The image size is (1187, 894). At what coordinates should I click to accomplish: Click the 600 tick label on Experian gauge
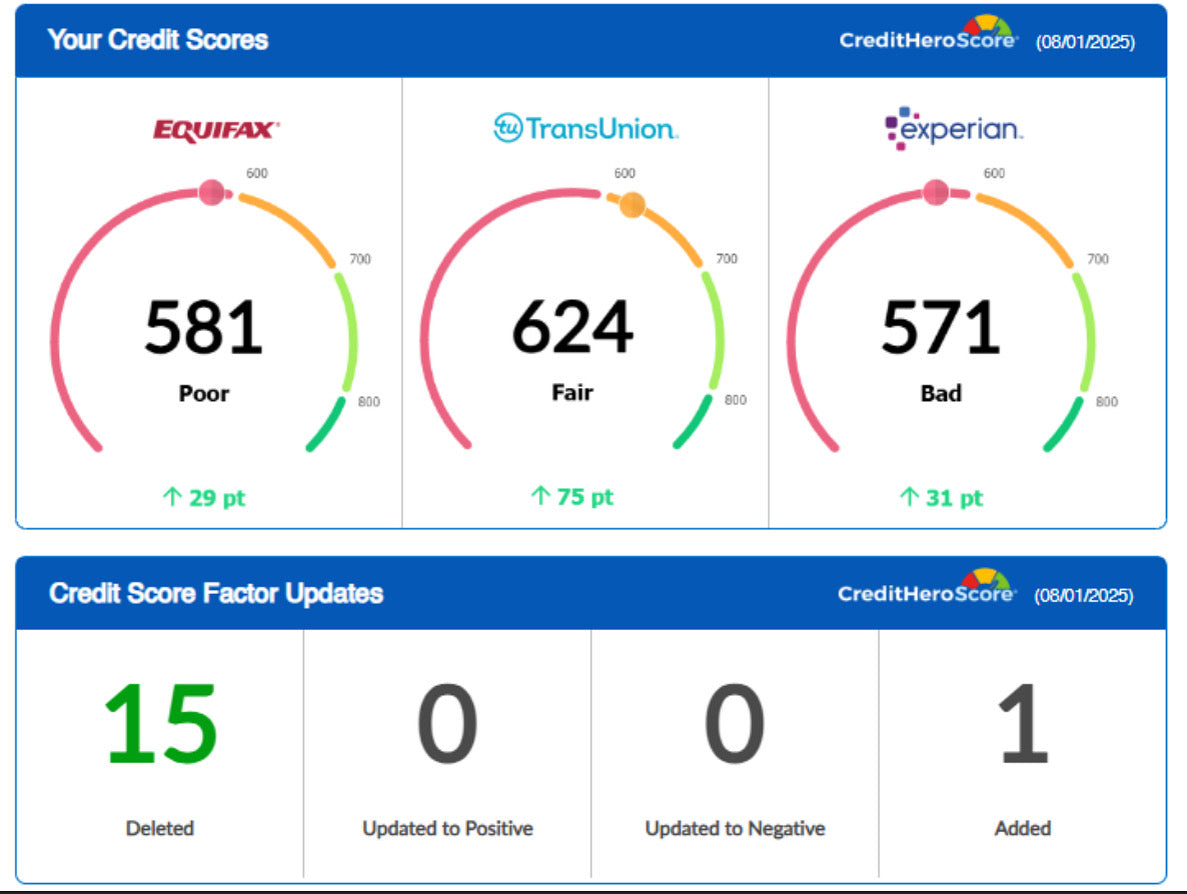994,173
